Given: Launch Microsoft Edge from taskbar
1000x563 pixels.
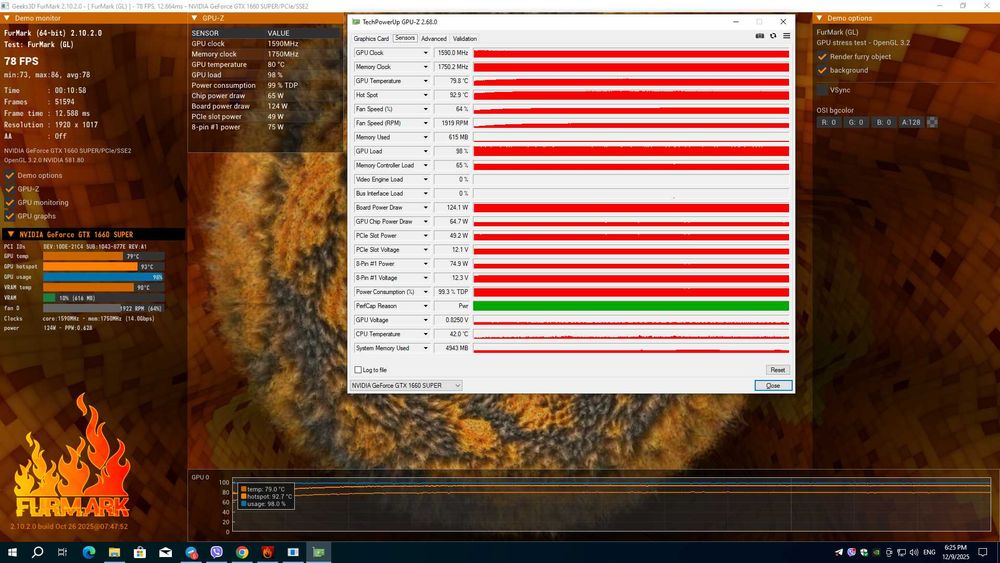Looking at the screenshot, I should [89, 552].
